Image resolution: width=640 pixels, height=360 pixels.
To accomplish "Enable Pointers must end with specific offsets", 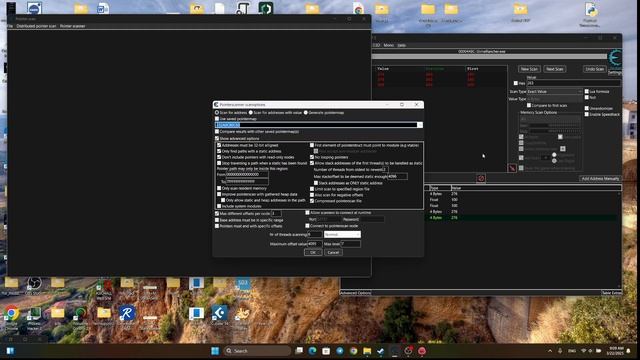I will [217, 226].
